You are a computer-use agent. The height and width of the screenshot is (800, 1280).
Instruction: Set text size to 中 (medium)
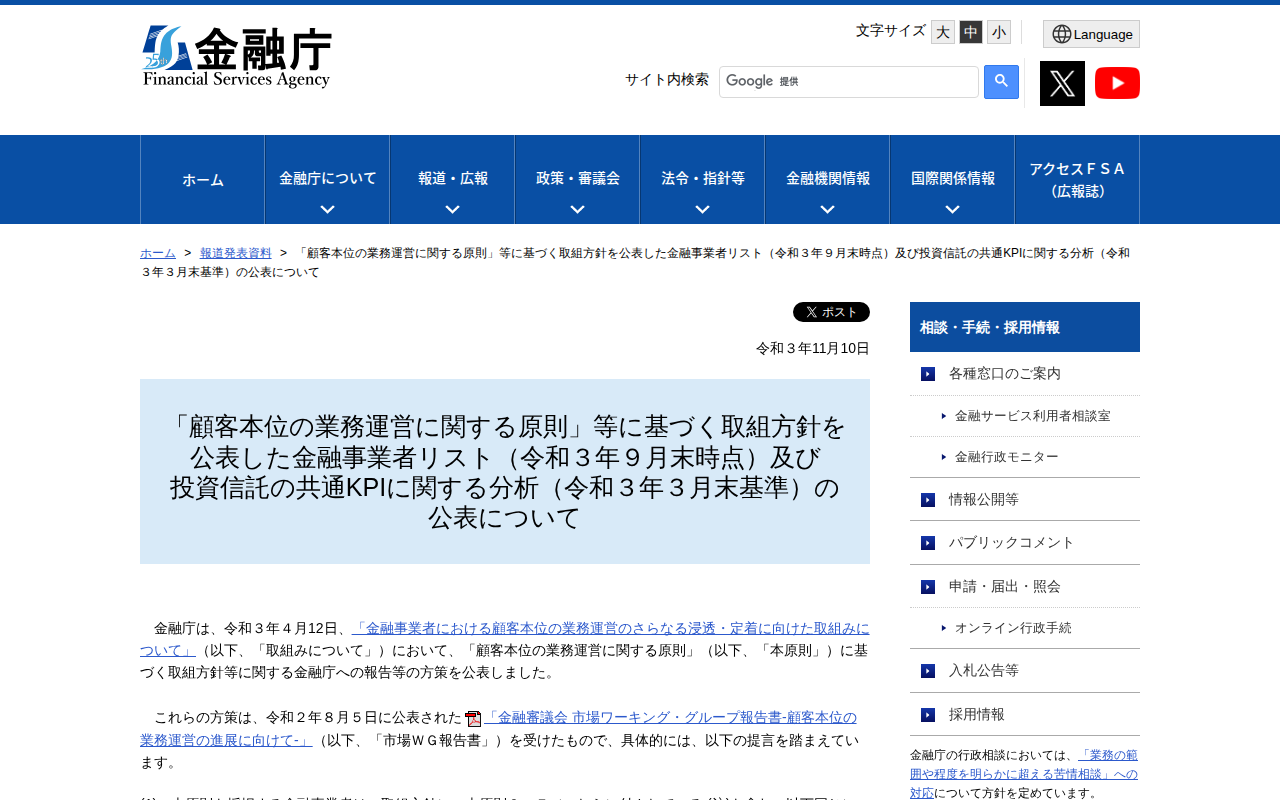[x=971, y=32]
